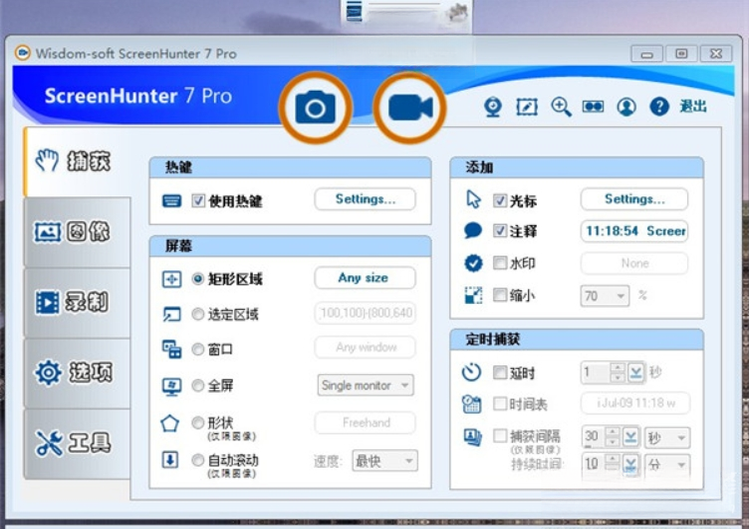Click the dual monitor view icon
This screenshot has width=749, height=529.
point(593,107)
